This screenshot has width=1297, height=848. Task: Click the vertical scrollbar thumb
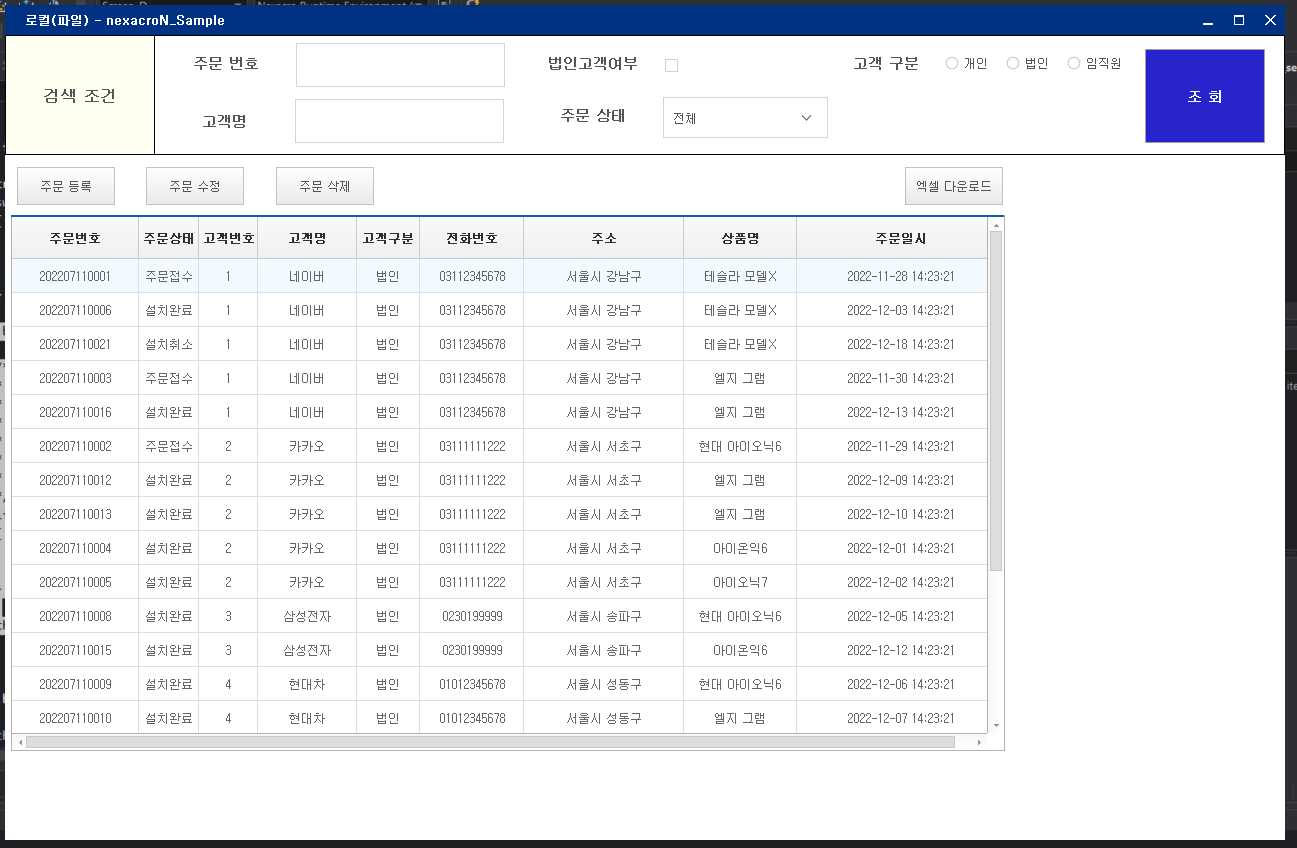[996, 401]
